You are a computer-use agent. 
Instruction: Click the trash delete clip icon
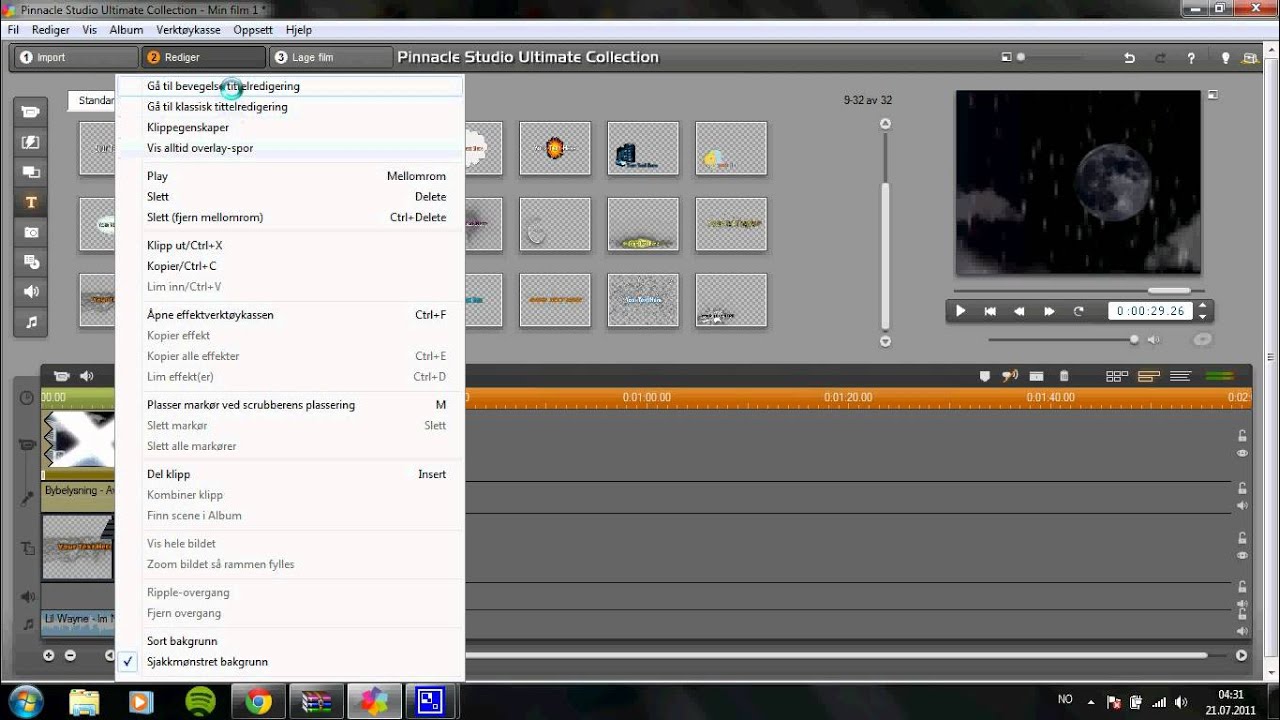coord(1064,377)
